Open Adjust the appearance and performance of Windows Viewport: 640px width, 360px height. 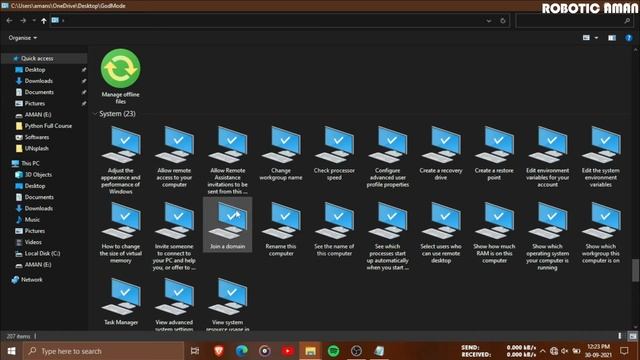coord(121,160)
